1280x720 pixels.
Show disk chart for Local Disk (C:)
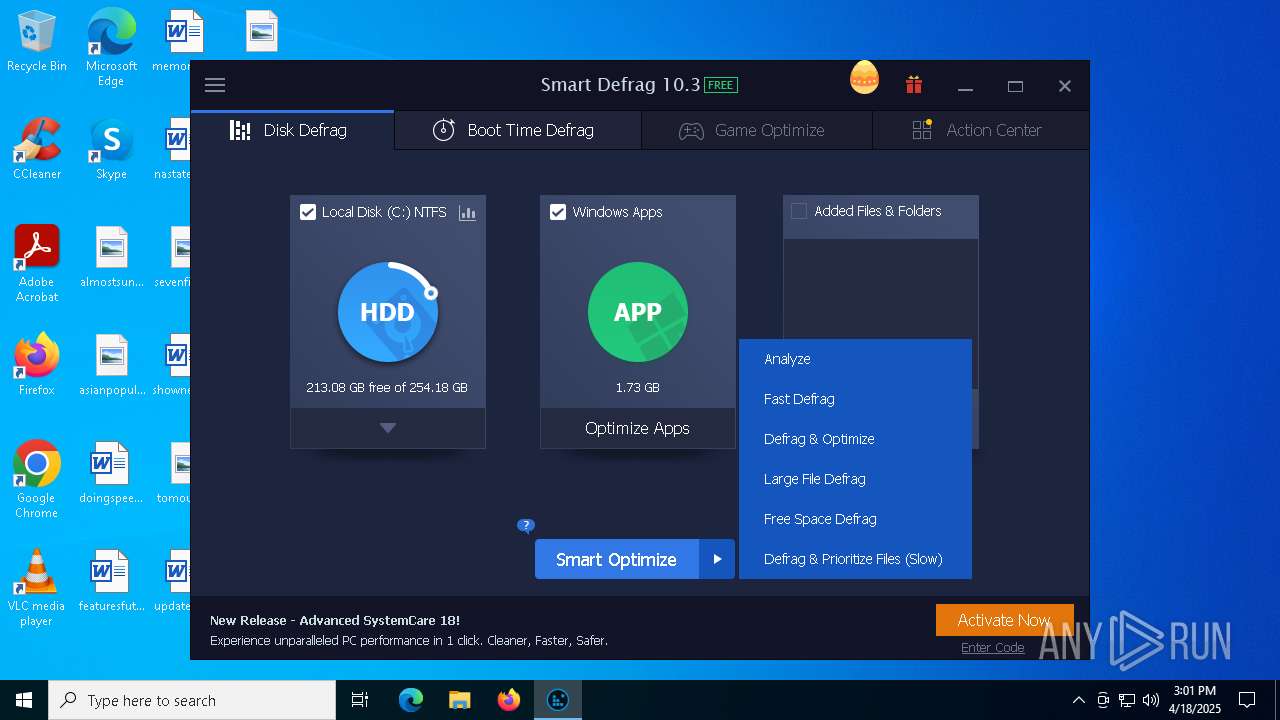pyautogui.click(x=467, y=212)
